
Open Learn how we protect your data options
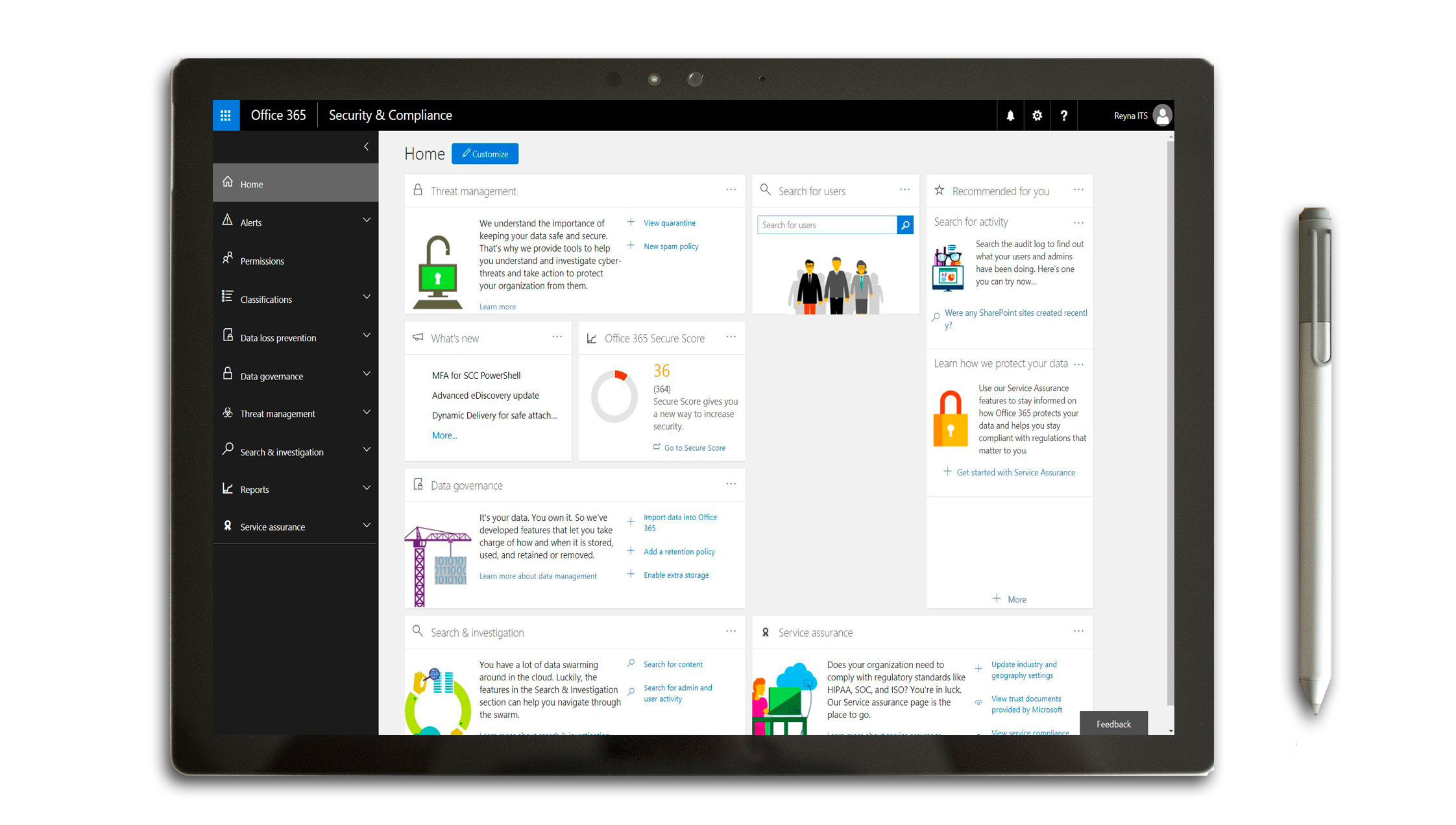pyautogui.click(x=1078, y=364)
